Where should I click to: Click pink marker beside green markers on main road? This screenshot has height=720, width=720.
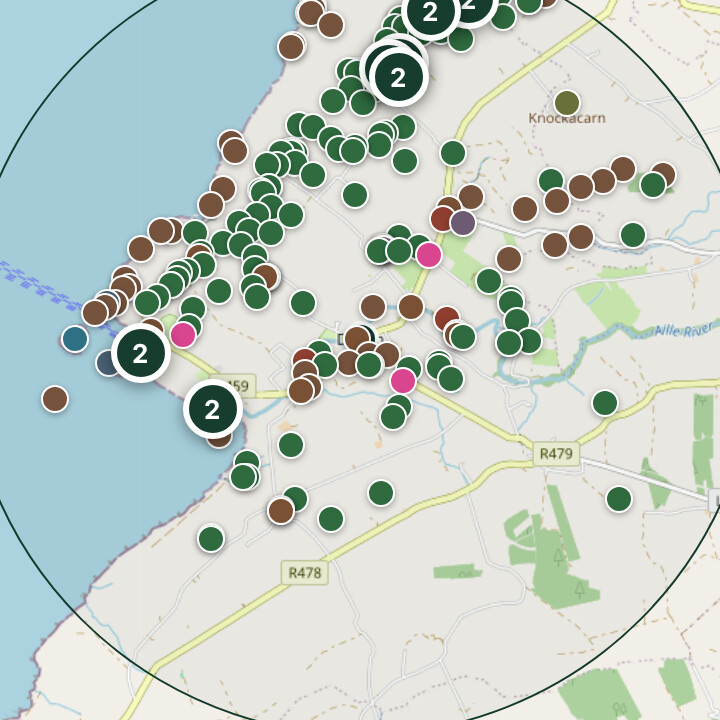tap(429, 254)
